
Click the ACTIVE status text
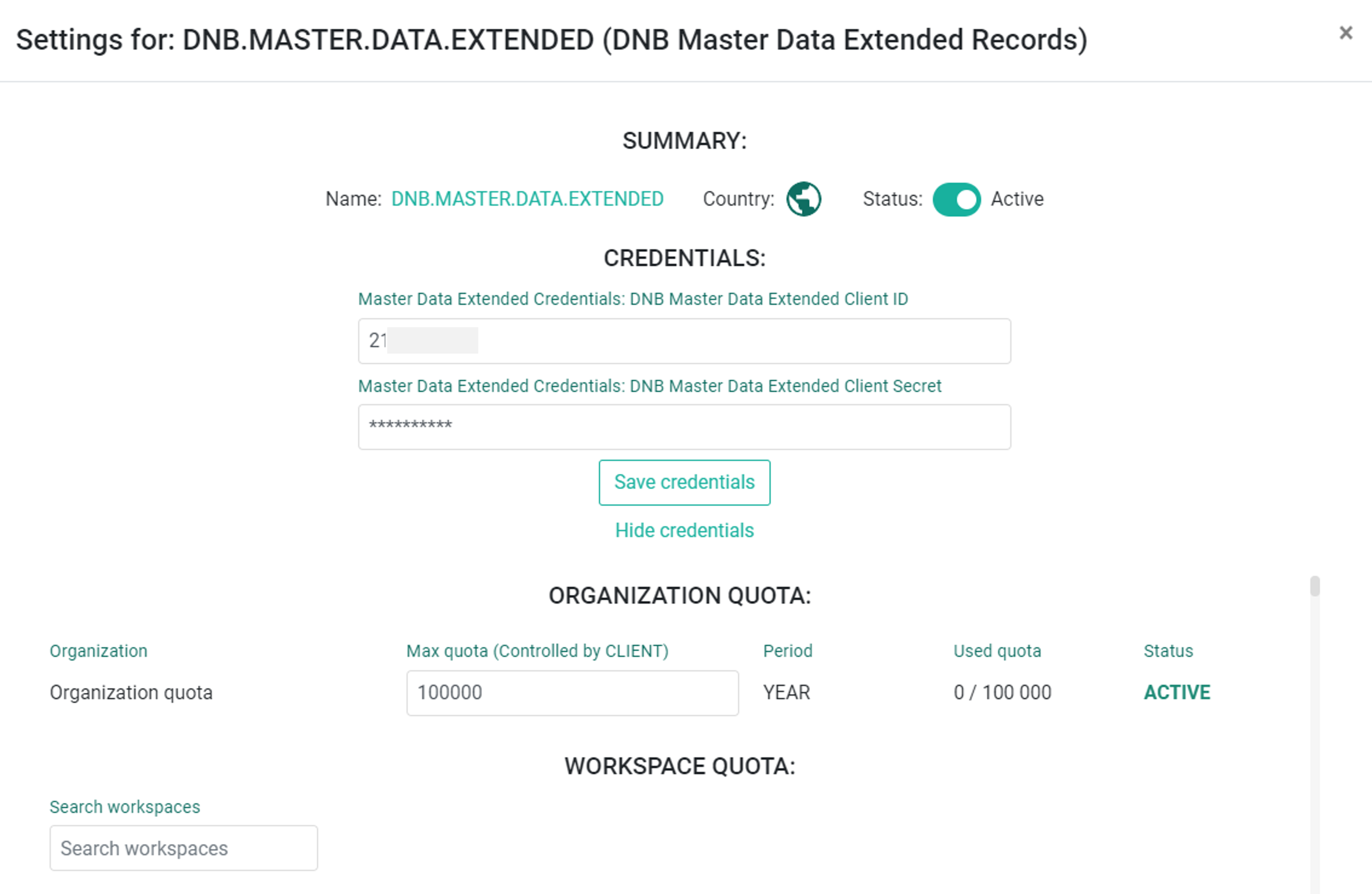tap(1177, 692)
